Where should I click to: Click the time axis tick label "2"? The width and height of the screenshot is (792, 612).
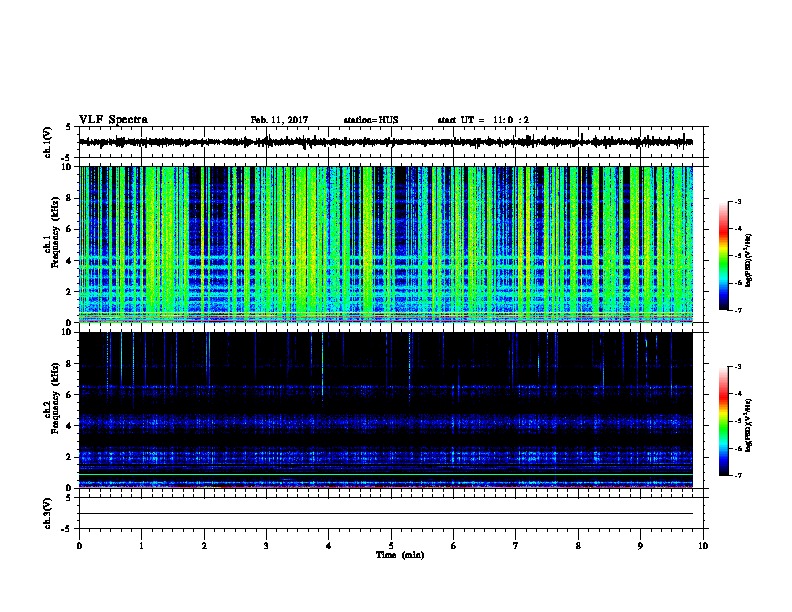click(204, 545)
